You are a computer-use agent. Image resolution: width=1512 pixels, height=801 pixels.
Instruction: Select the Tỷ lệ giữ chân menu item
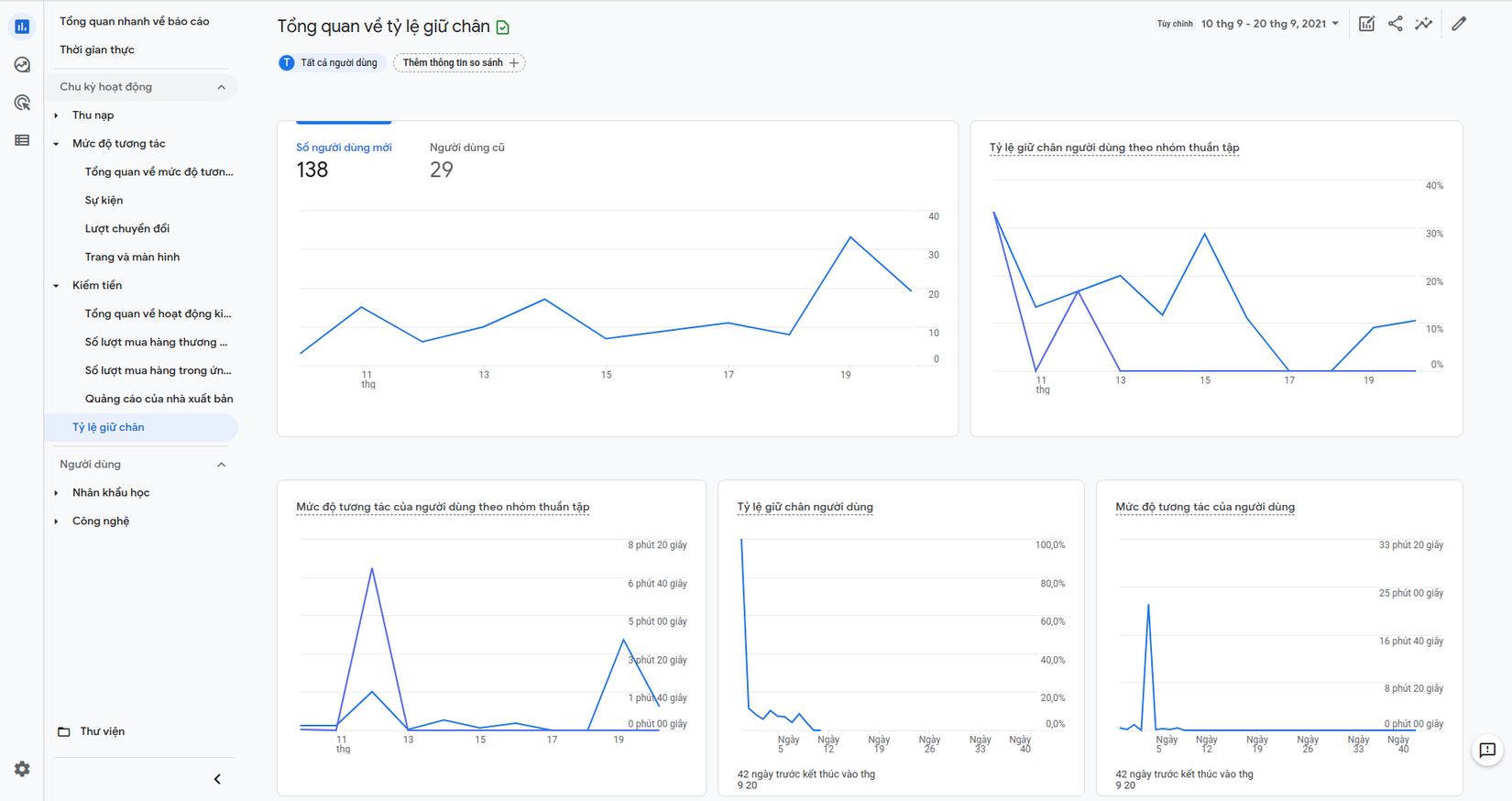point(141,427)
